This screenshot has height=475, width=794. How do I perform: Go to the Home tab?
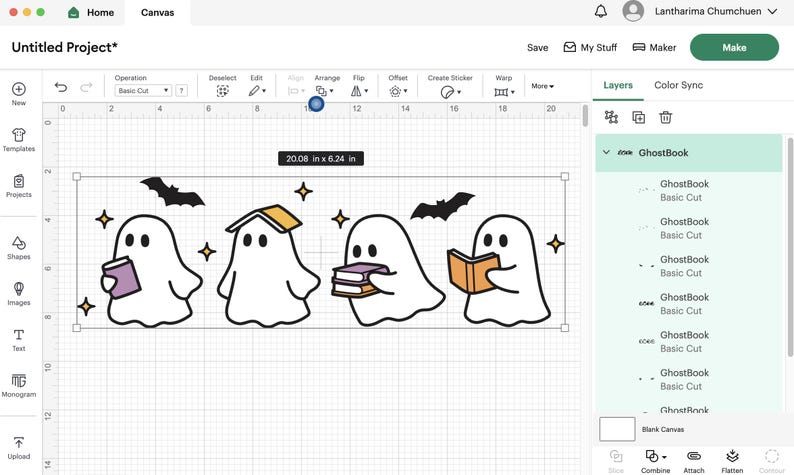pos(91,13)
